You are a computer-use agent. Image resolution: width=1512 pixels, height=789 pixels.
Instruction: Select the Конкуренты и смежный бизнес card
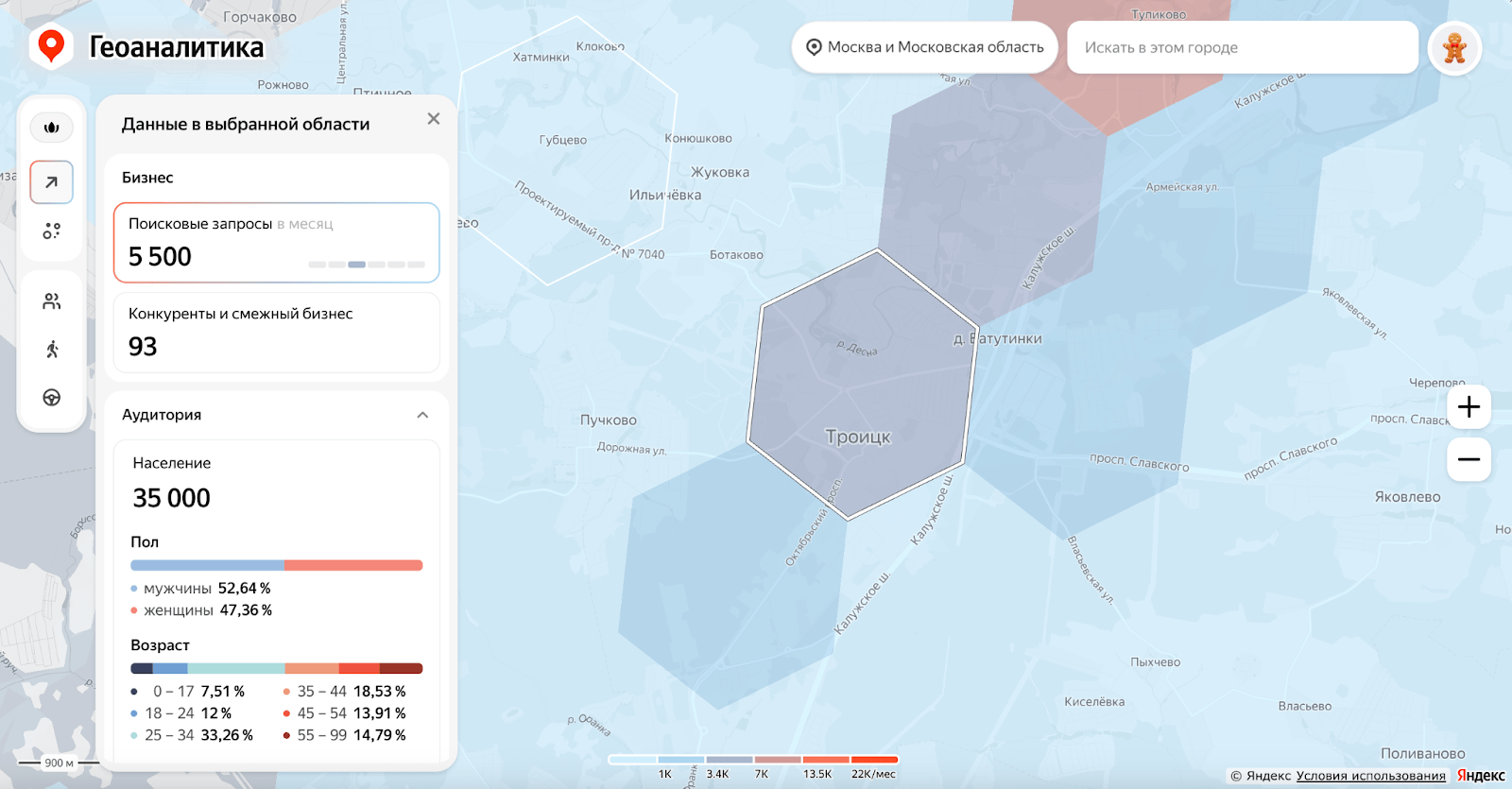click(277, 333)
